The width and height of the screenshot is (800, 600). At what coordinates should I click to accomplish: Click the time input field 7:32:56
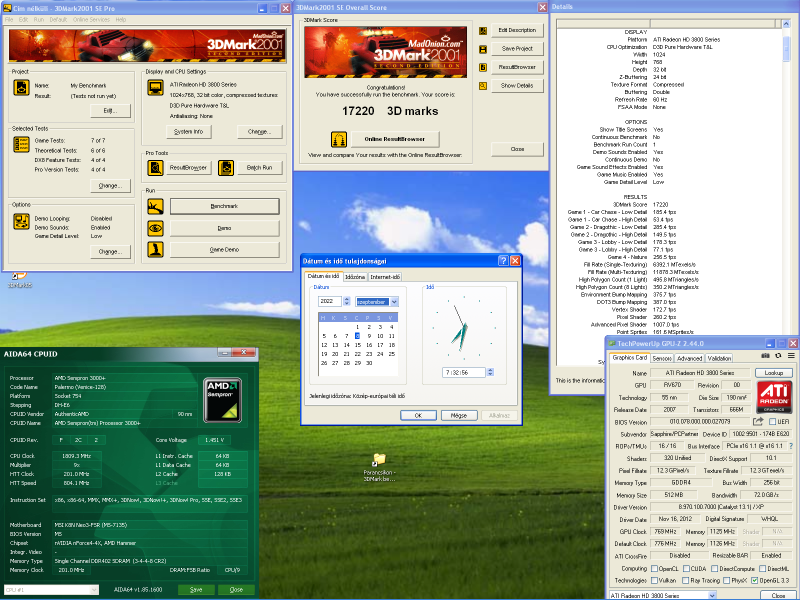464,372
